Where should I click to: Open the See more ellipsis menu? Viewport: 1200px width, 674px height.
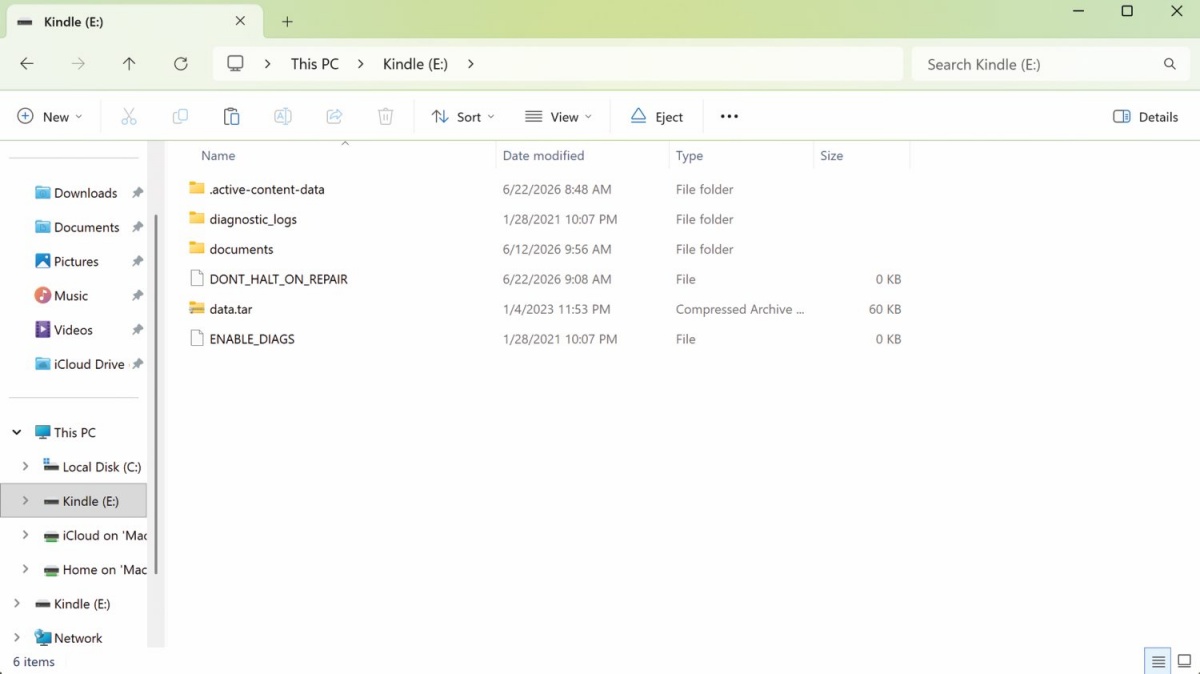pos(729,117)
